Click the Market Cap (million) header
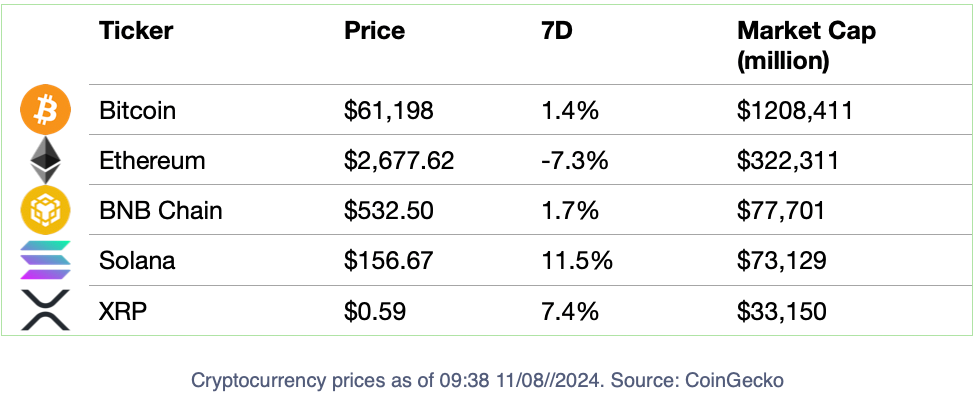The width and height of the screenshot is (974, 396). click(x=806, y=47)
